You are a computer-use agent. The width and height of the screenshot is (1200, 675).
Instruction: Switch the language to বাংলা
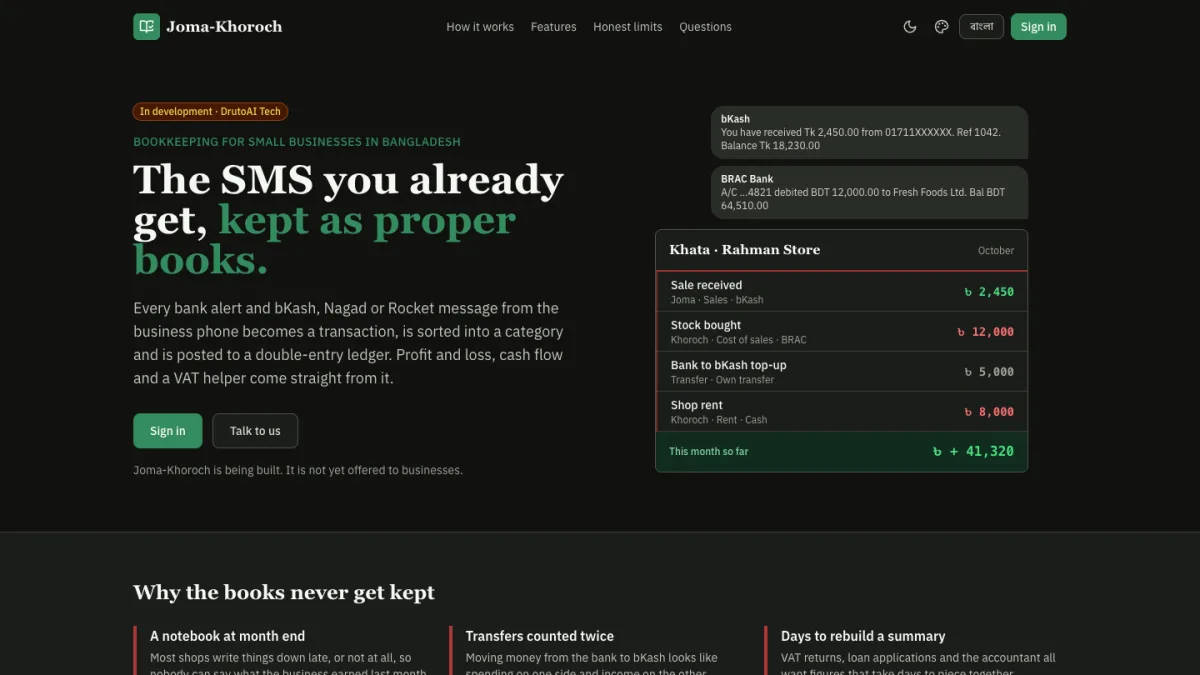pos(981,27)
